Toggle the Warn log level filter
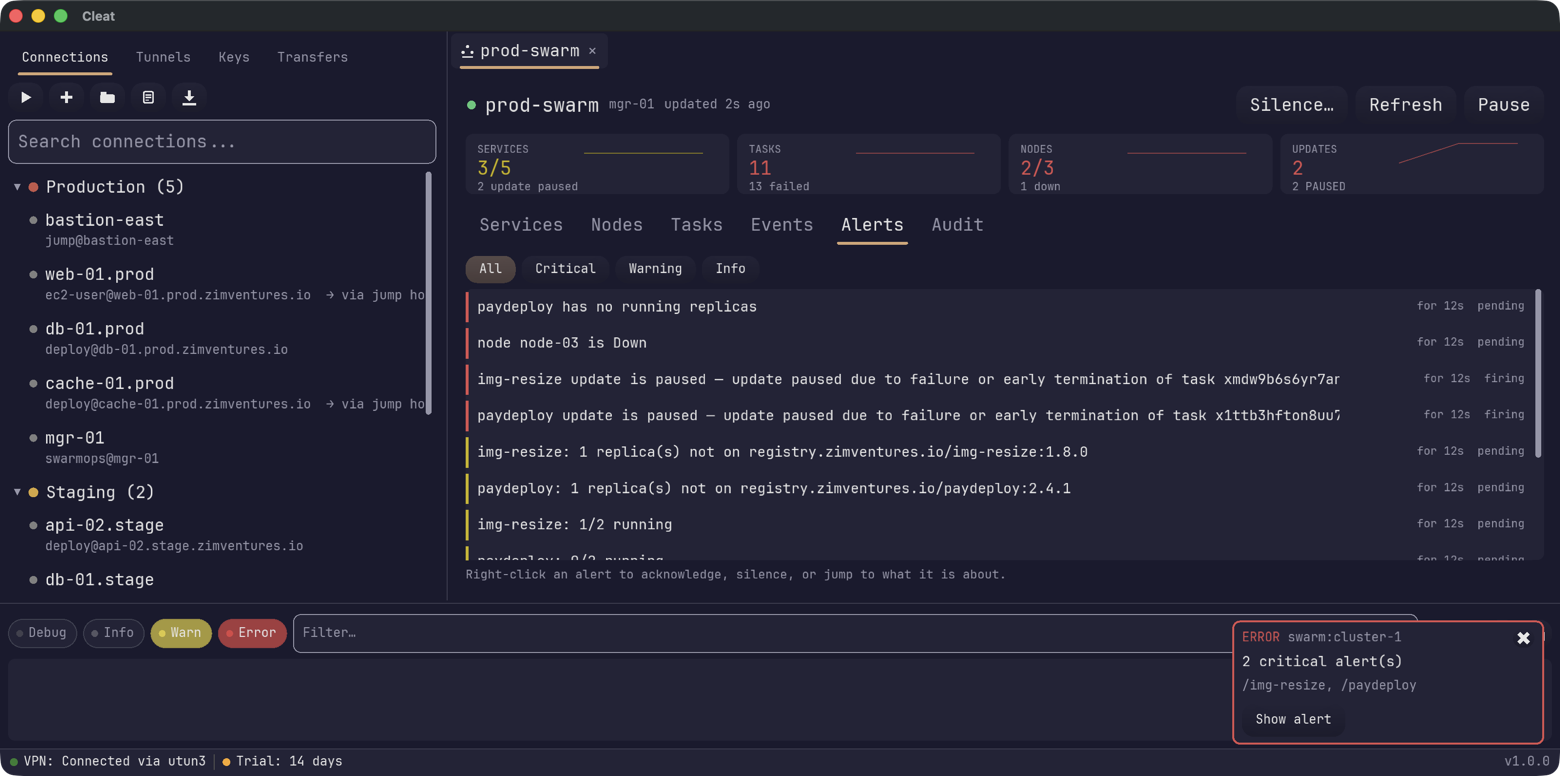The image size is (1560, 776). tap(180, 633)
